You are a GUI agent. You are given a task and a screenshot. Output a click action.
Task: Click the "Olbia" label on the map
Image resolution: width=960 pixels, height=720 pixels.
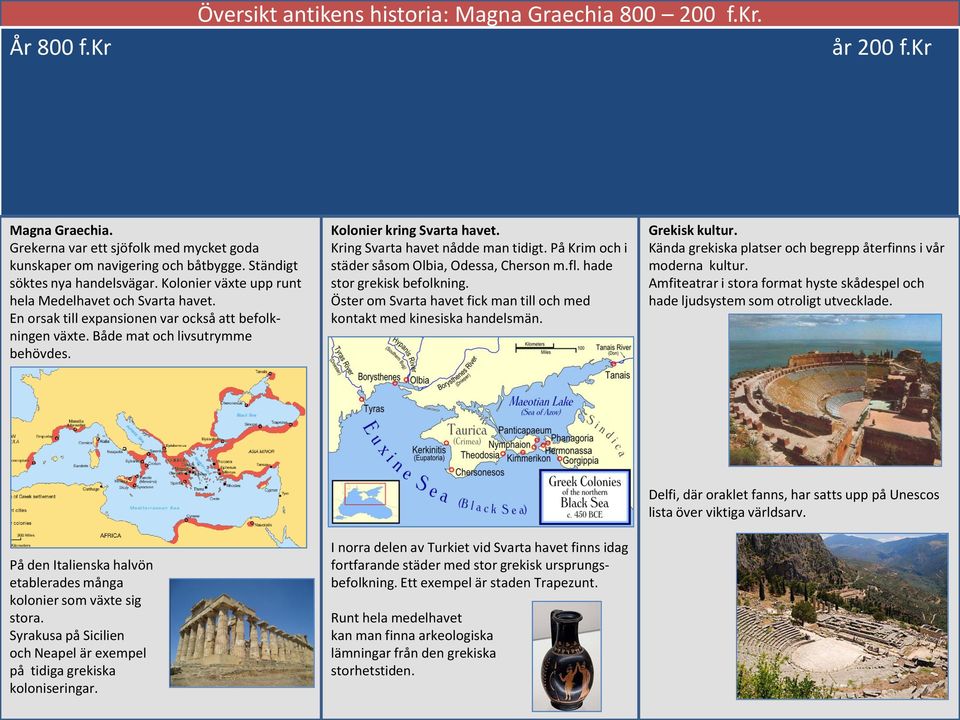[419, 380]
